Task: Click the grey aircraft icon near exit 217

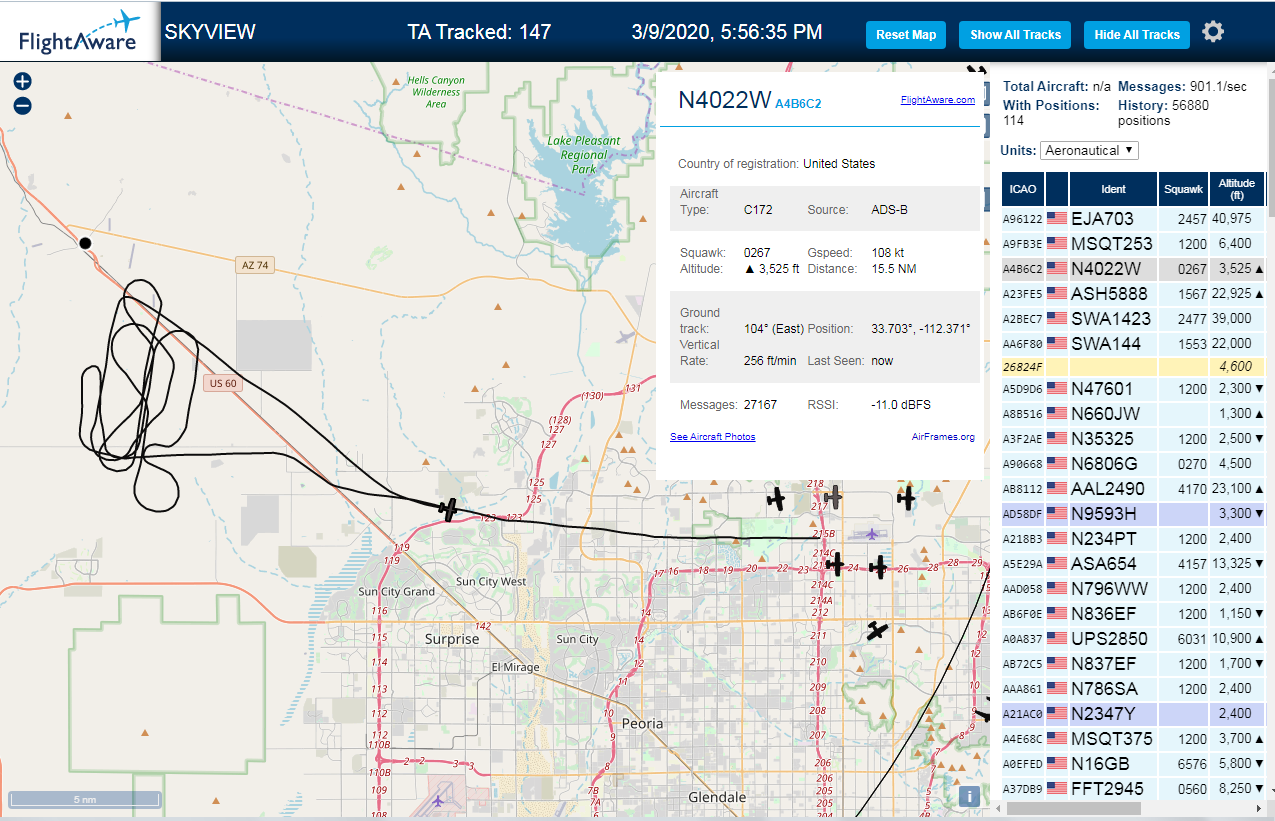Action: pyautogui.click(x=834, y=496)
